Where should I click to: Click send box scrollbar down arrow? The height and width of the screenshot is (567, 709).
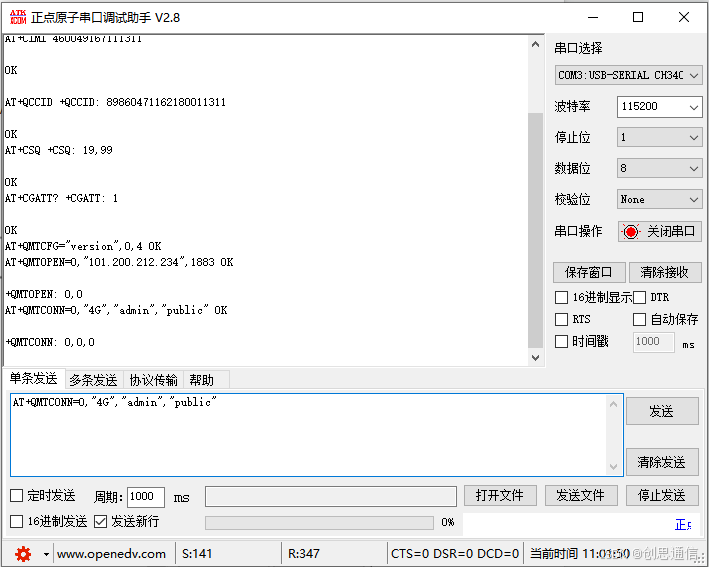pos(614,467)
